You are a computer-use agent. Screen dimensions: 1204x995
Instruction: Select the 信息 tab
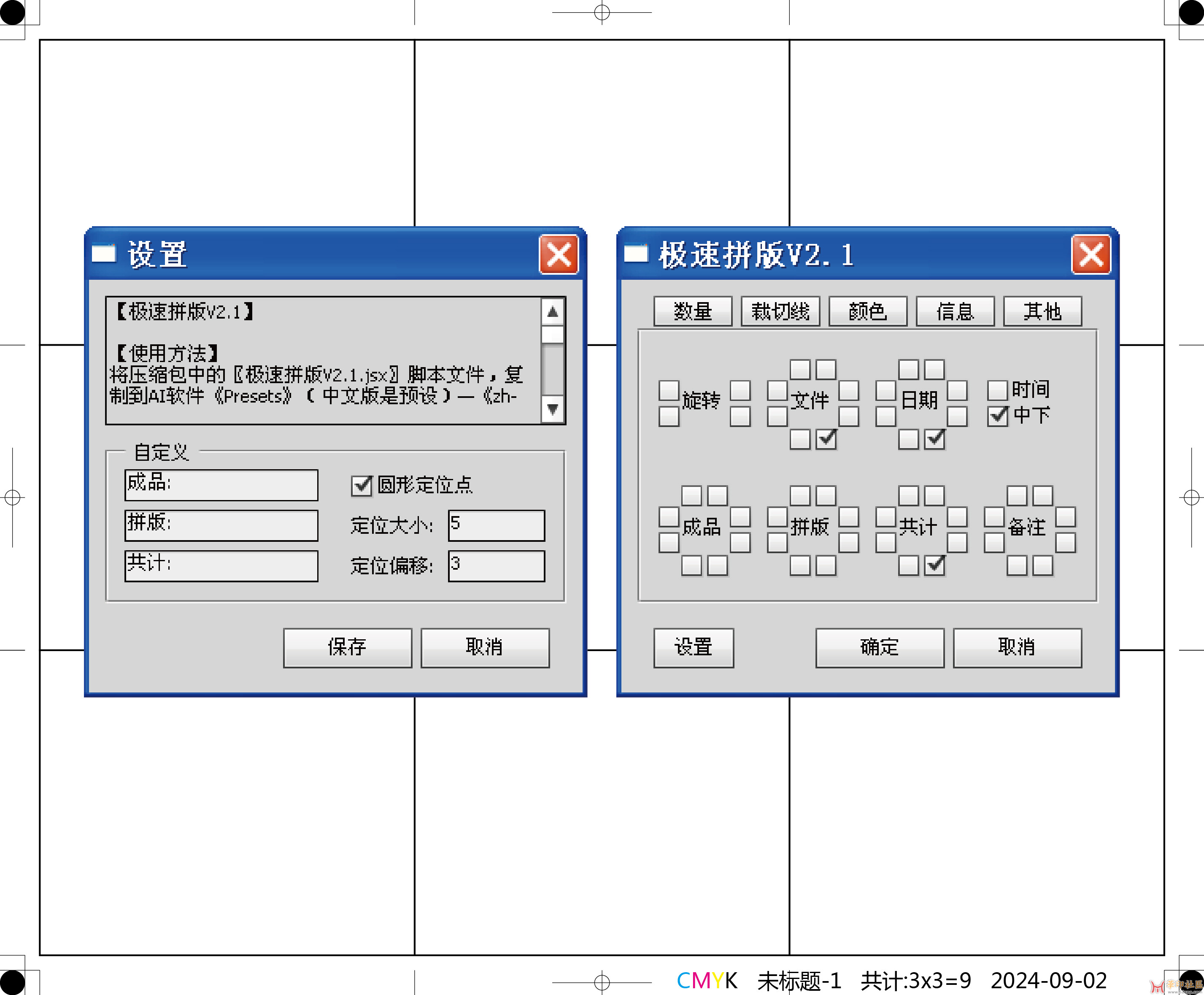point(955,311)
